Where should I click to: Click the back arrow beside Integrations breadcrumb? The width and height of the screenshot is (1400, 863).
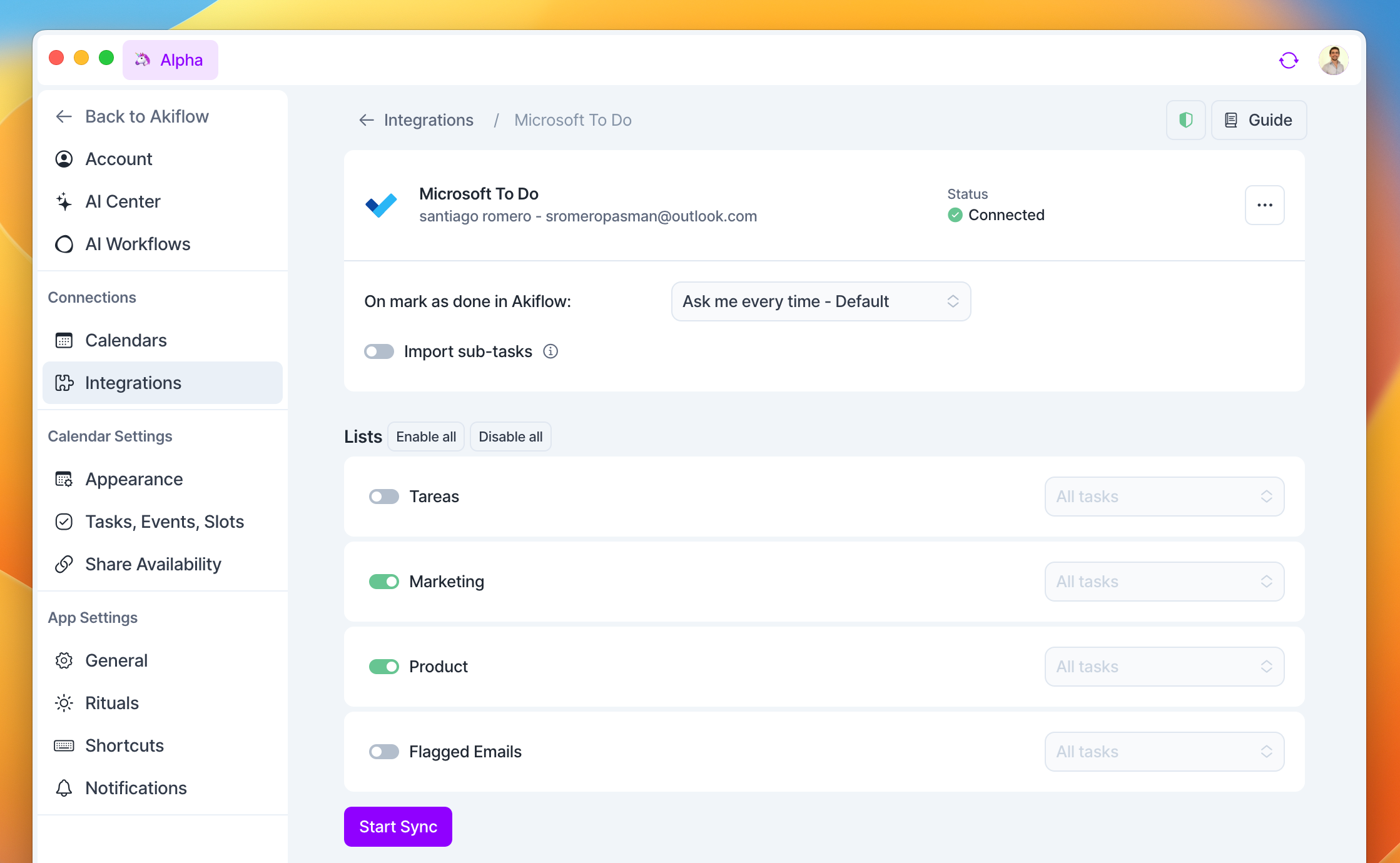[367, 120]
